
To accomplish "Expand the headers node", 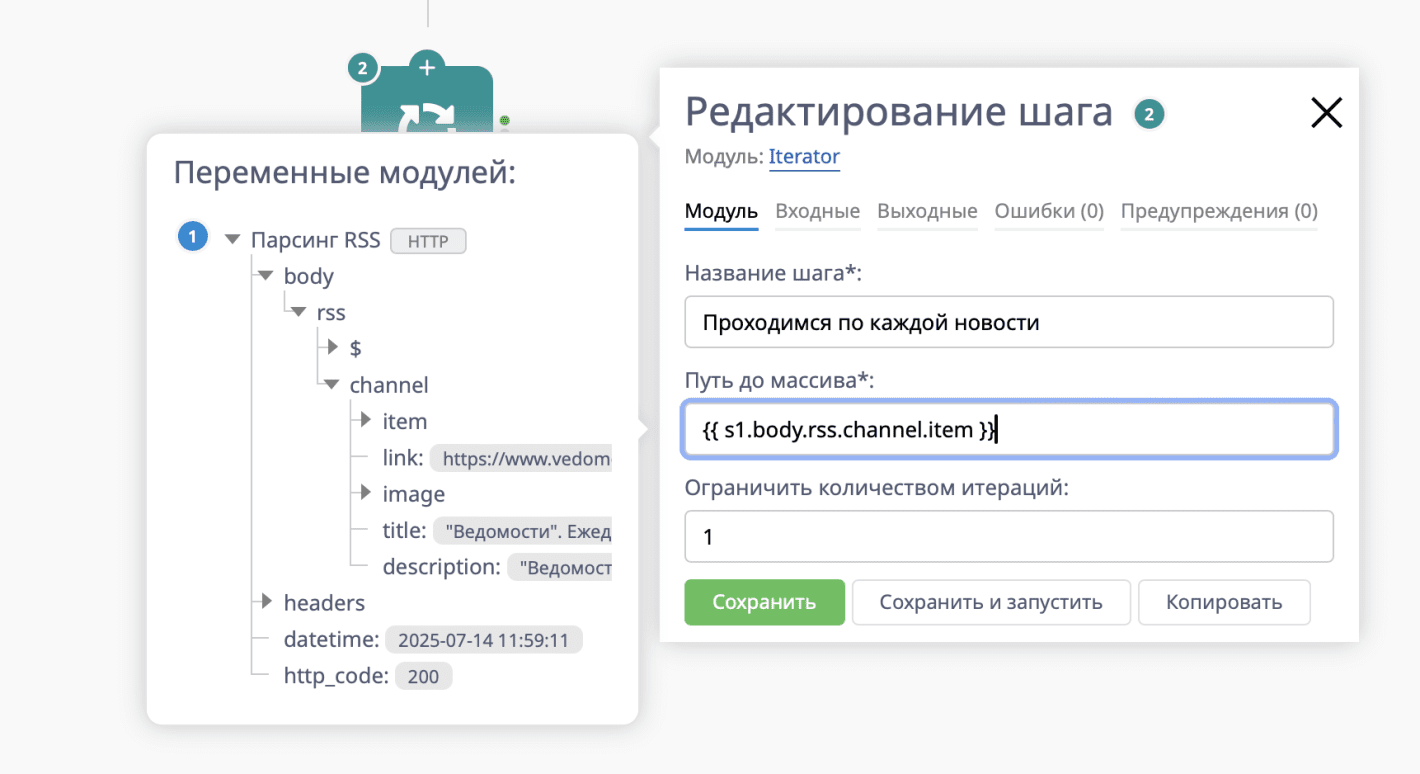I will pos(264,602).
